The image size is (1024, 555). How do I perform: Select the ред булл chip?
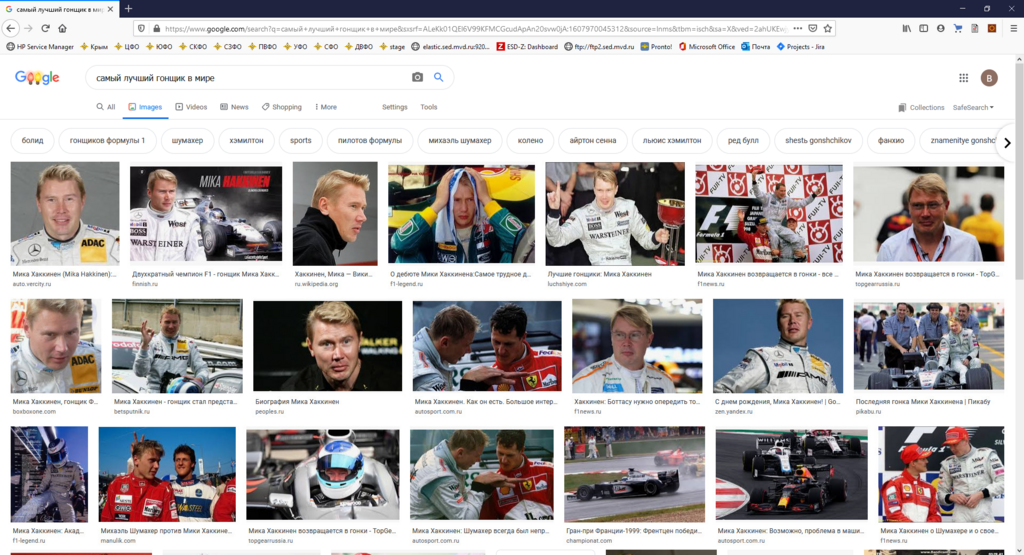click(x=743, y=140)
